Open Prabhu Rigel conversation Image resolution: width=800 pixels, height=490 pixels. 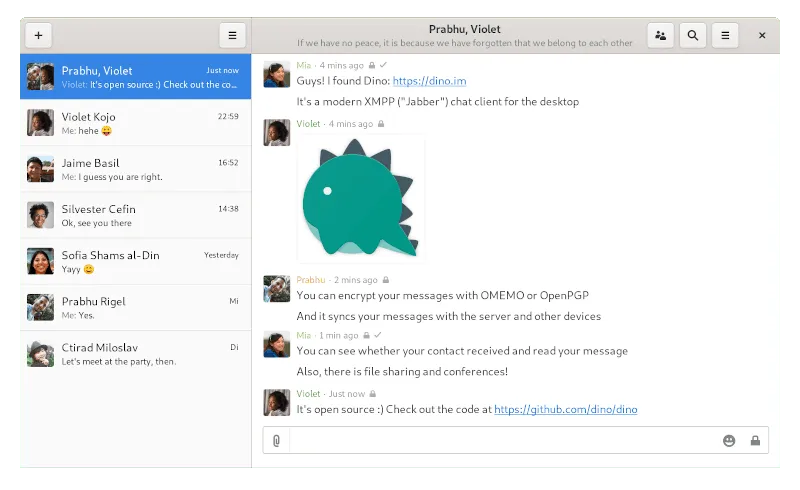point(136,307)
